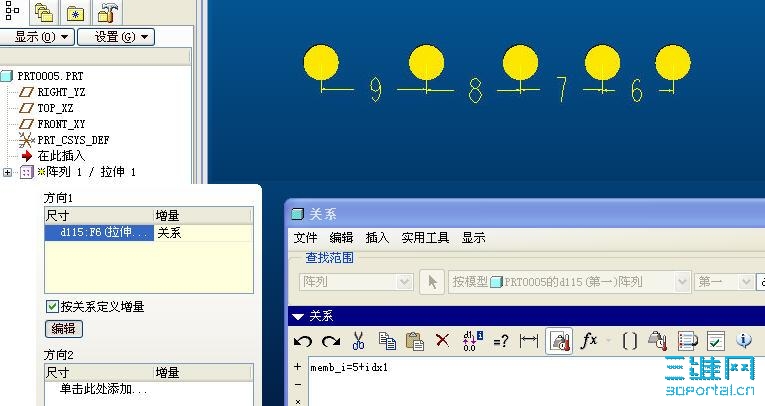Select PRT_CSYS_DEF coordinate system
The width and height of the screenshot is (765, 406).
73,141
